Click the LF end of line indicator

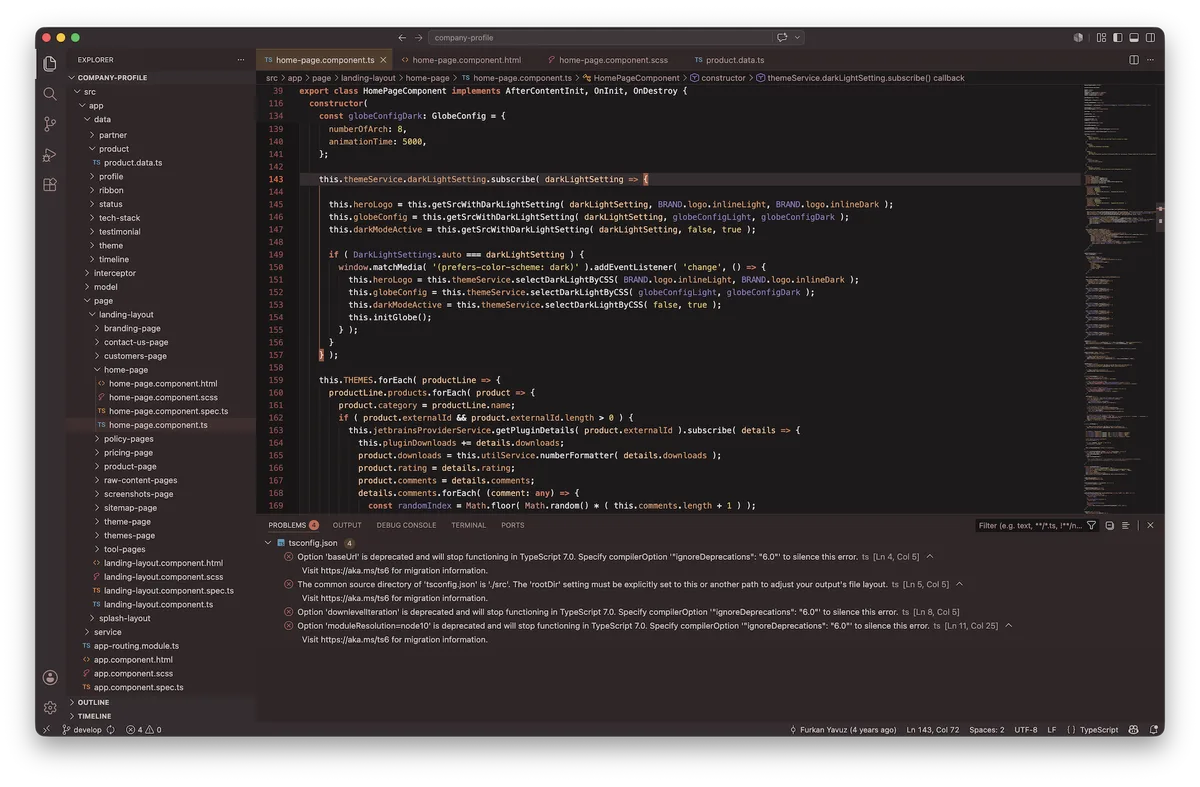[x=1052, y=730]
